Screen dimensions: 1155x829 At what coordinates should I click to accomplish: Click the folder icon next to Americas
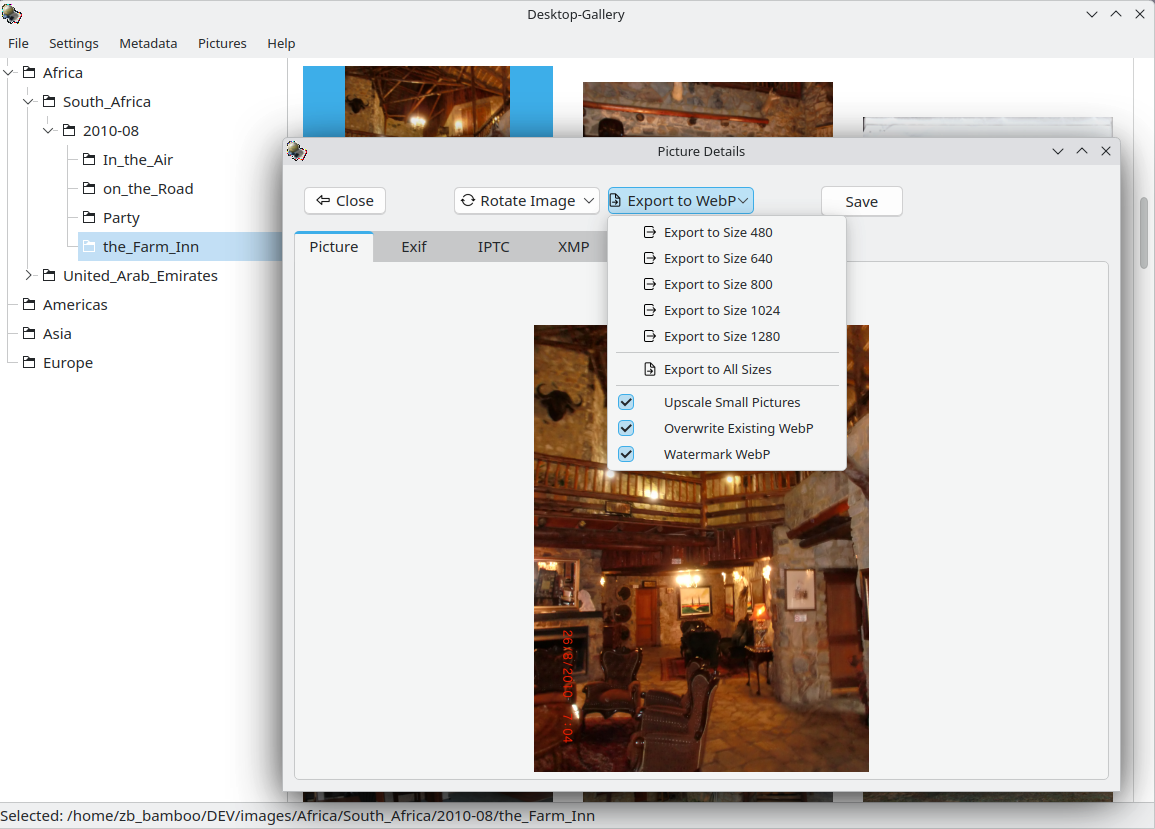29,305
